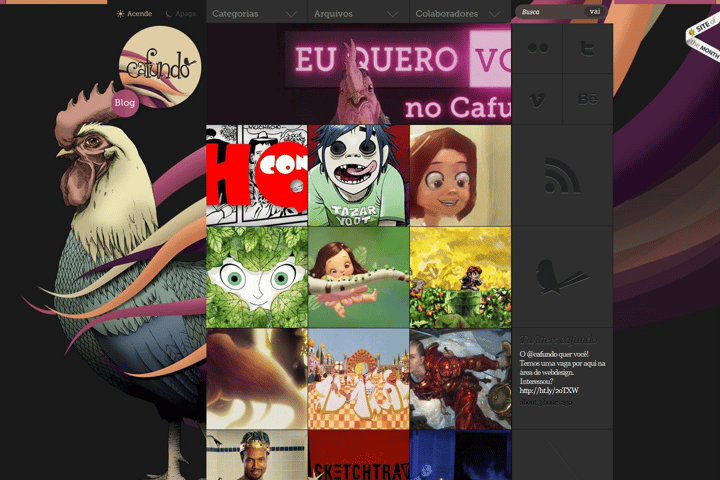This screenshot has height=480, width=720.
Task: Open the Categorias menu
Action: (x=257, y=14)
